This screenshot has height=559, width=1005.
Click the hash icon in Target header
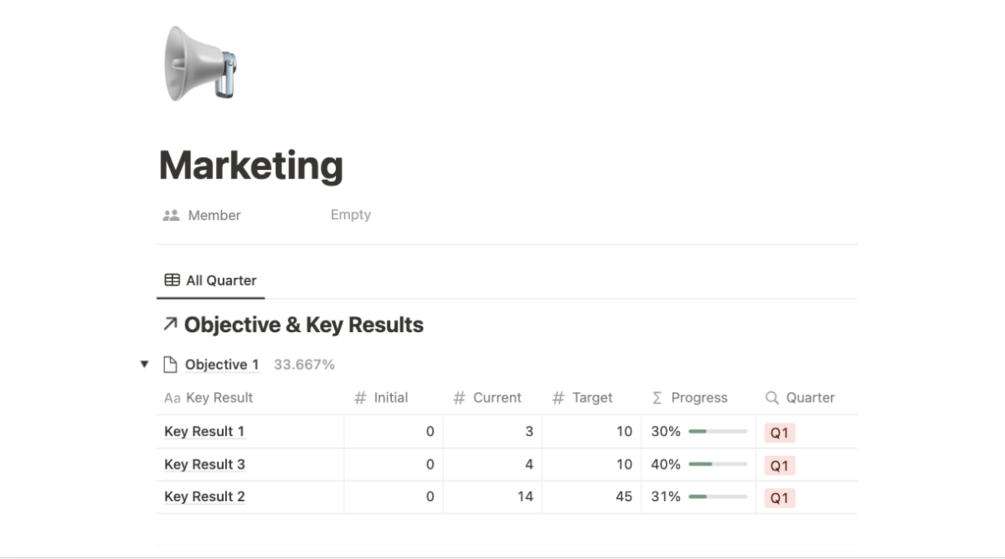(x=558, y=398)
